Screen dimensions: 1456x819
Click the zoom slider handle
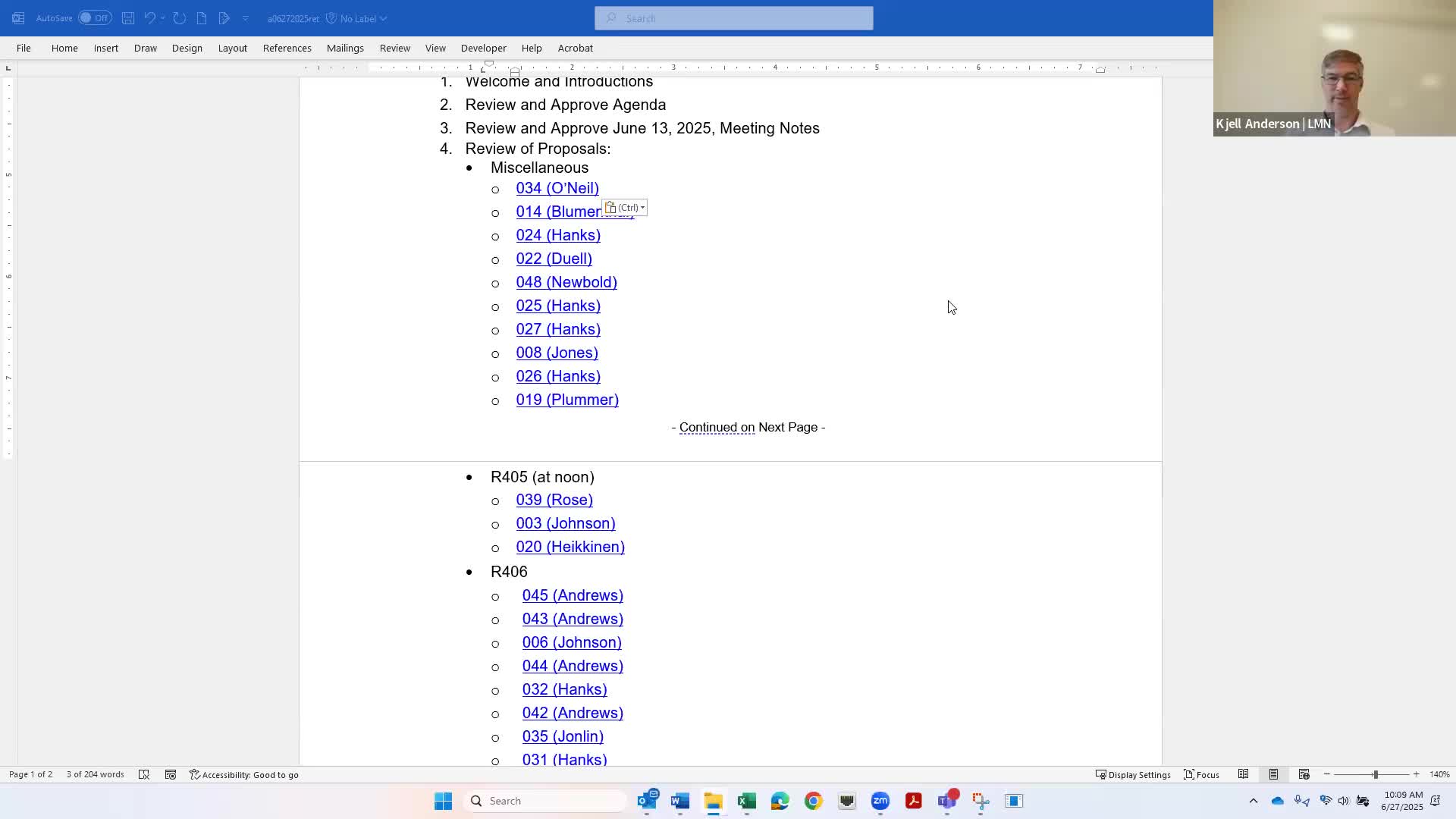tap(1375, 774)
